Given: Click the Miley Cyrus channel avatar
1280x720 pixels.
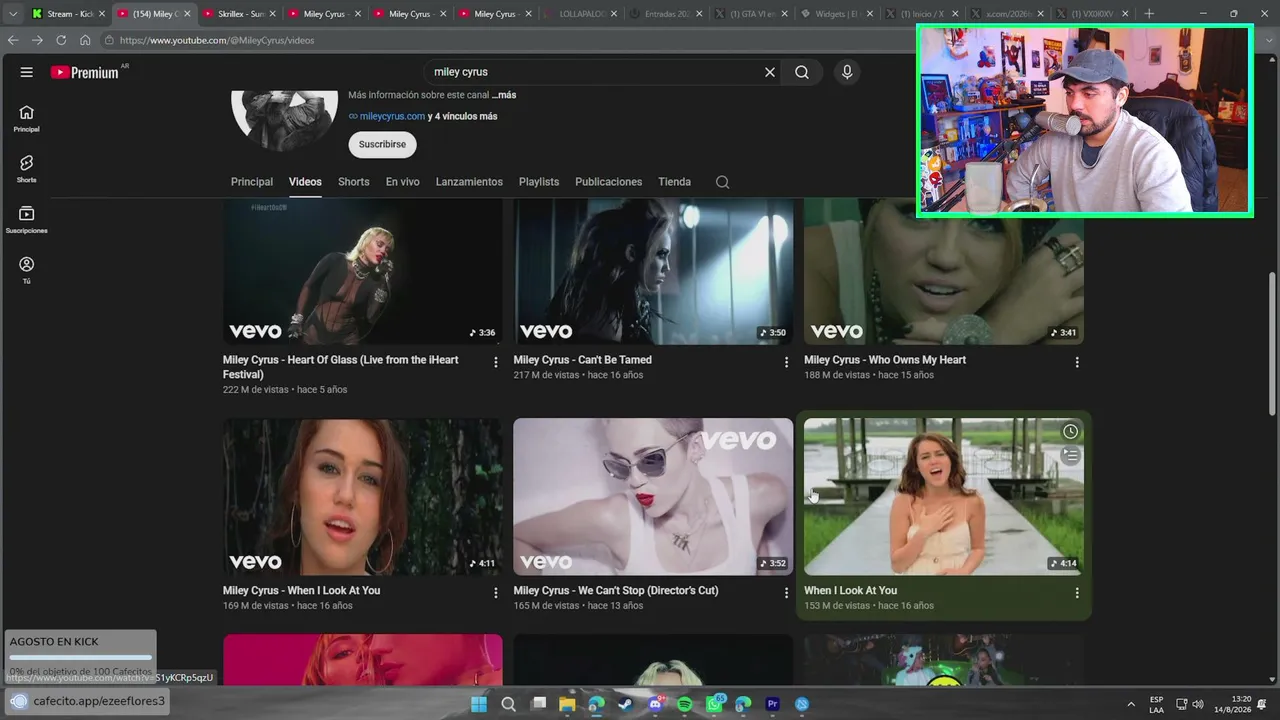Looking at the screenshot, I should tap(284, 120).
